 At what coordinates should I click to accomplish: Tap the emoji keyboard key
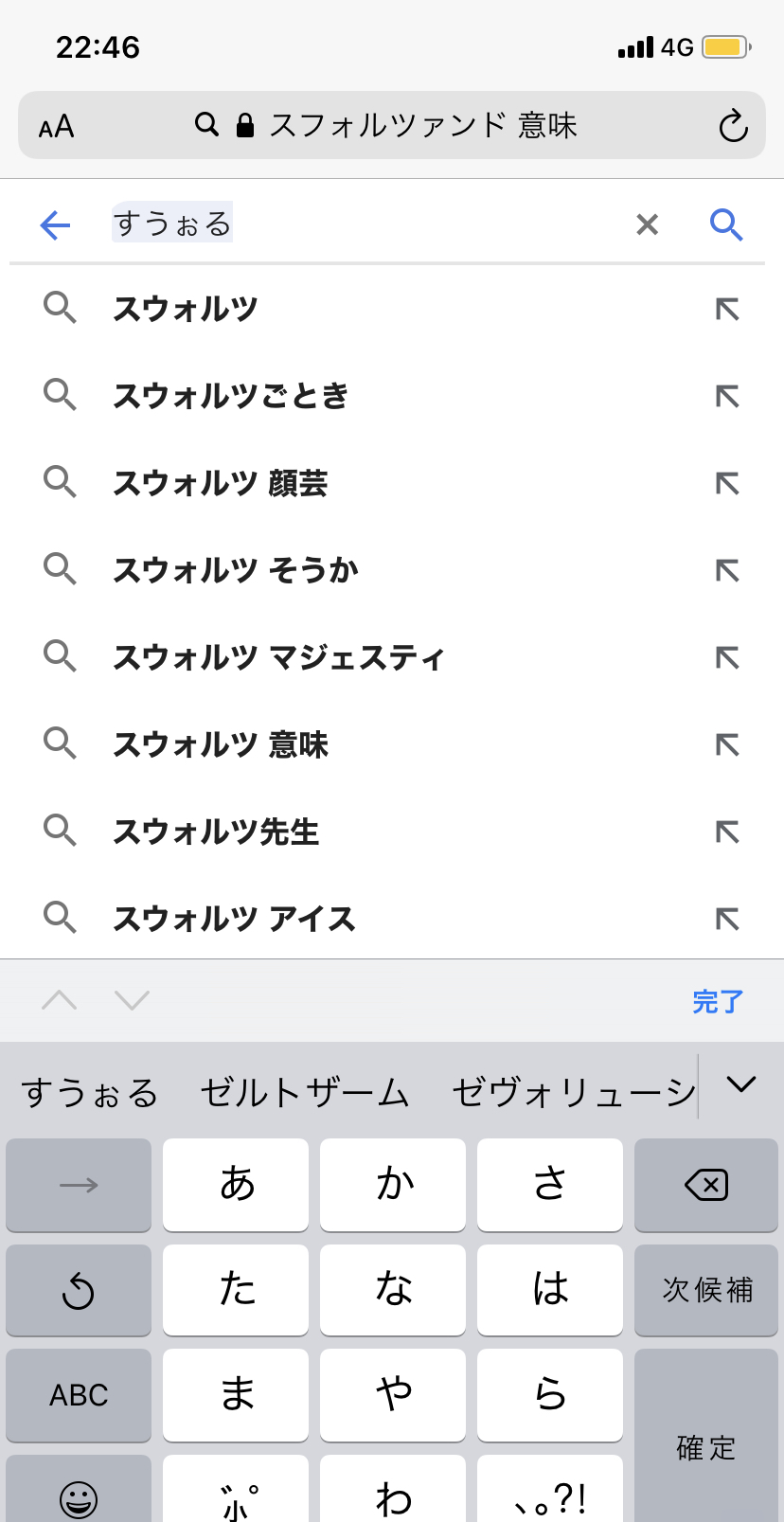[79, 1497]
